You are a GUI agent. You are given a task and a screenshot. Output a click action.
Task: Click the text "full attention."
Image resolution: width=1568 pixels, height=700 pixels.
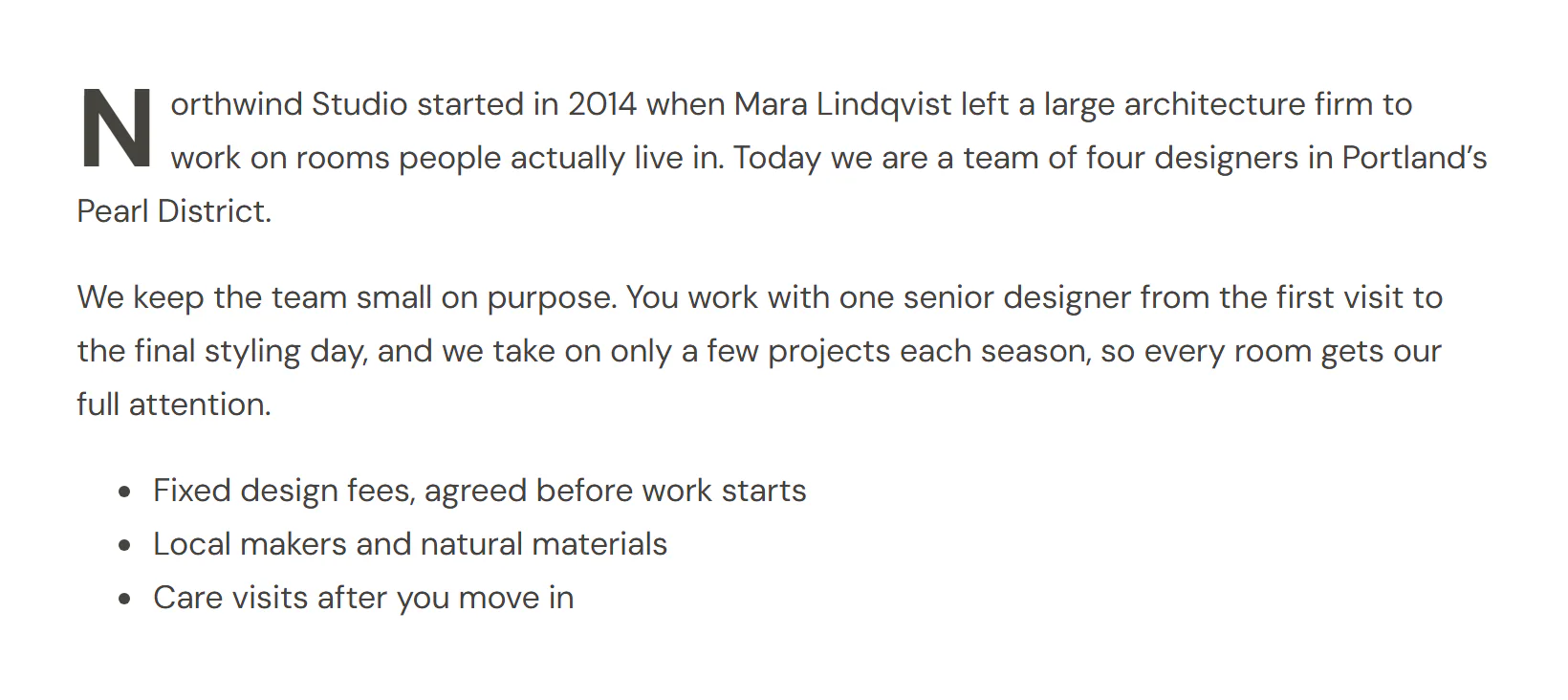tap(174, 405)
